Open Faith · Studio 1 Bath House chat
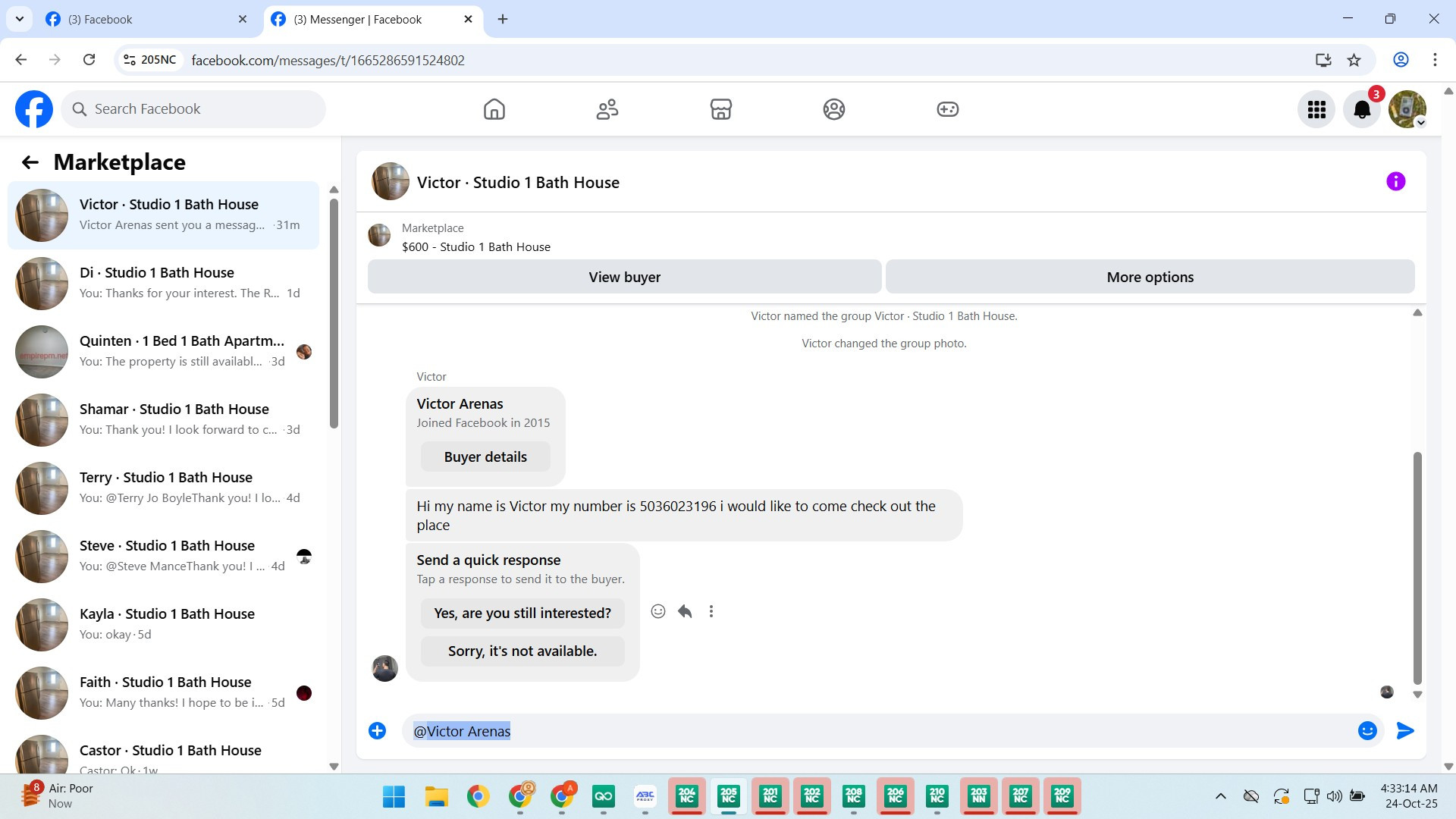The image size is (1456, 819). (x=164, y=693)
